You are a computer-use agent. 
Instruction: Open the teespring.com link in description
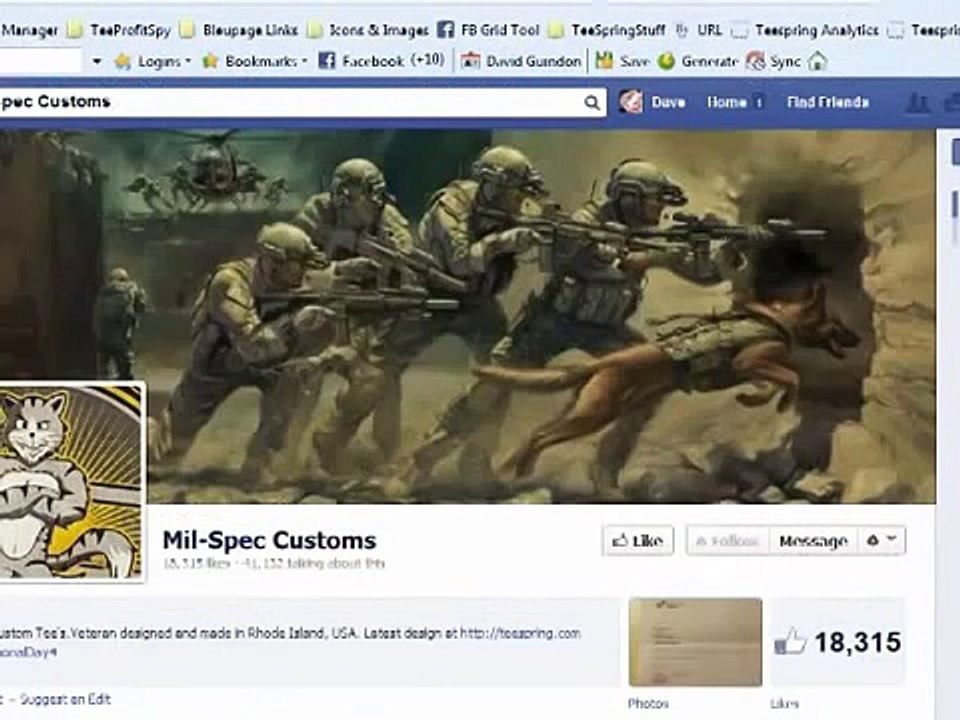click(520, 633)
